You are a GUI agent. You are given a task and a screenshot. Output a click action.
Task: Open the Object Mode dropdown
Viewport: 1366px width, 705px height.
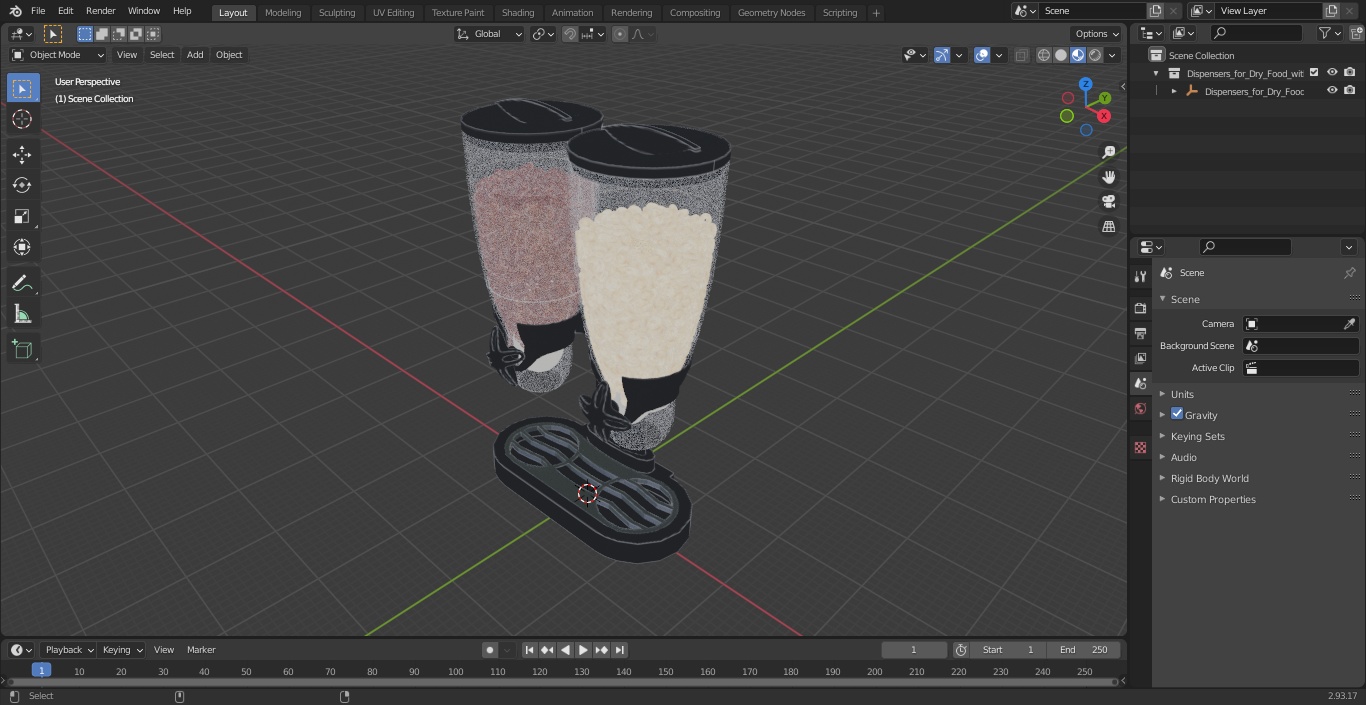pyautogui.click(x=58, y=55)
